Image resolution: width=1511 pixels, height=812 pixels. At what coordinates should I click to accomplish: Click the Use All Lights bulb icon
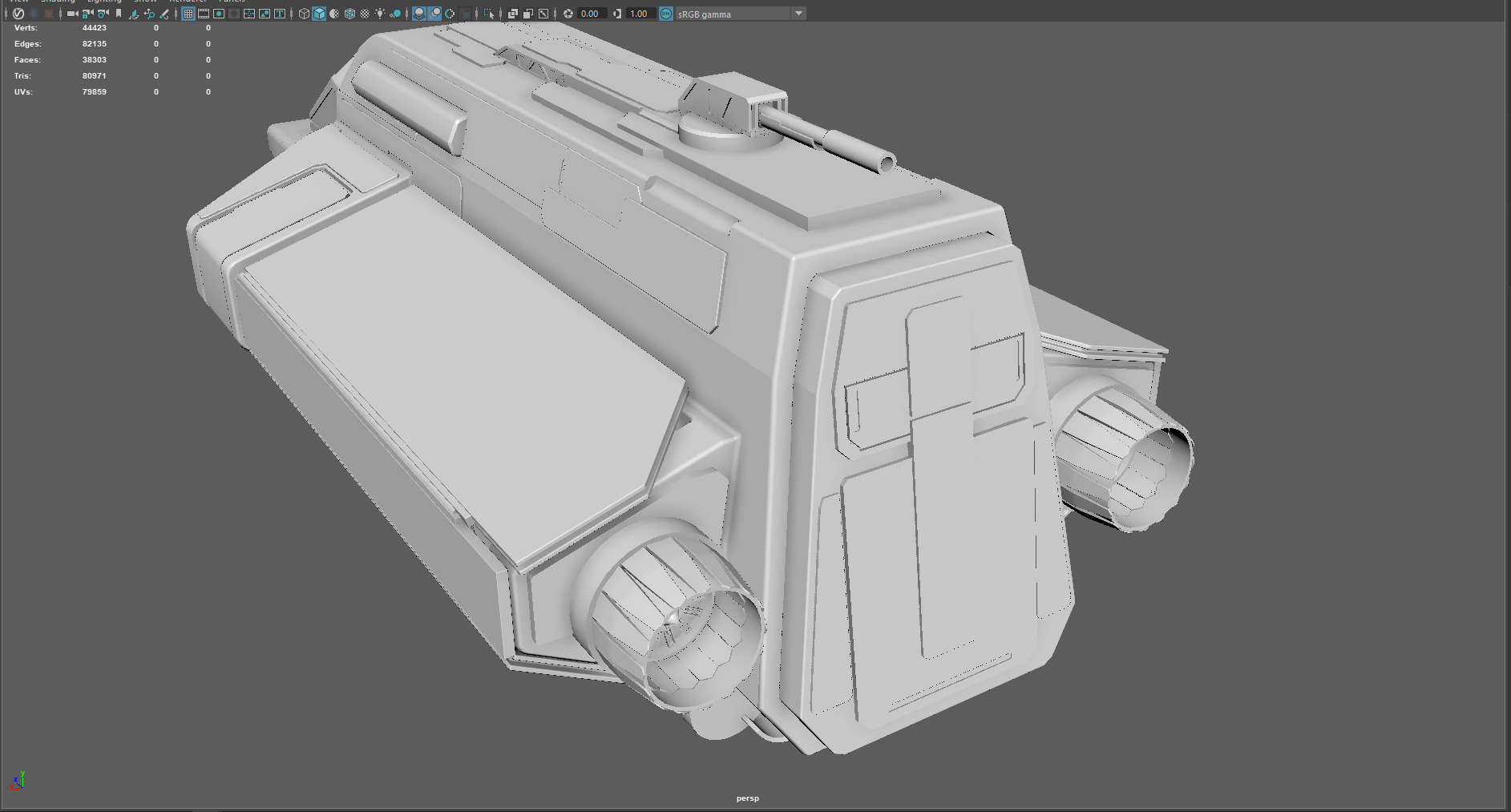click(x=380, y=14)
